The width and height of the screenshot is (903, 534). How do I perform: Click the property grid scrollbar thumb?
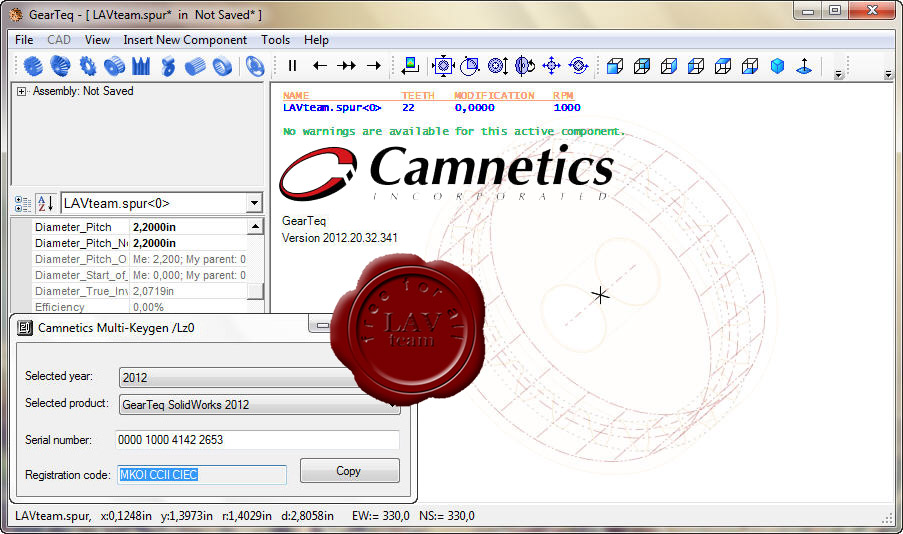pyautogui.click(x=255, y=291)
